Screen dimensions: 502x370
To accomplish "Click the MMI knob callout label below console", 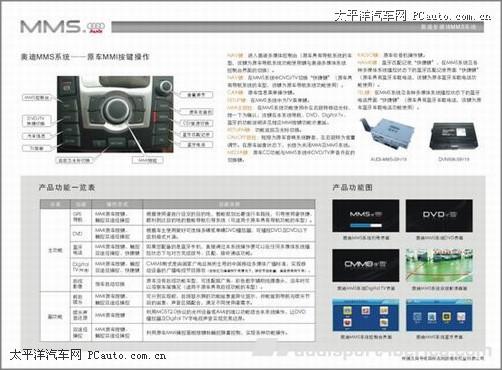I will (148, 161).
